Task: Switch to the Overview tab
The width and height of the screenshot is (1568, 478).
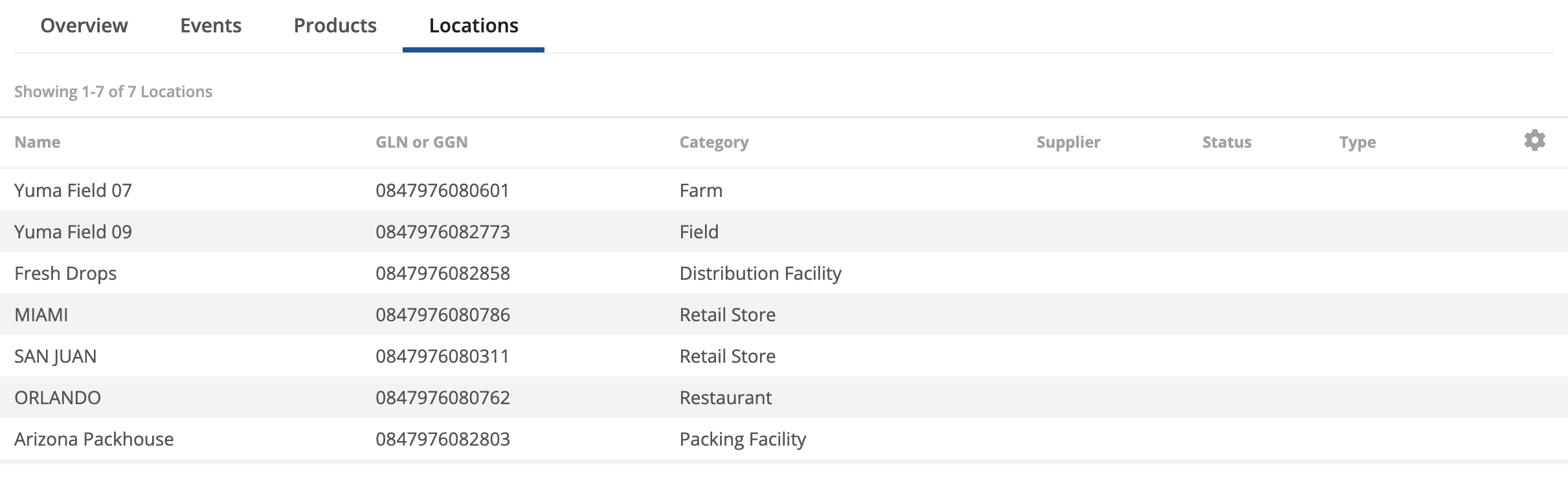Action: point(84,25)
